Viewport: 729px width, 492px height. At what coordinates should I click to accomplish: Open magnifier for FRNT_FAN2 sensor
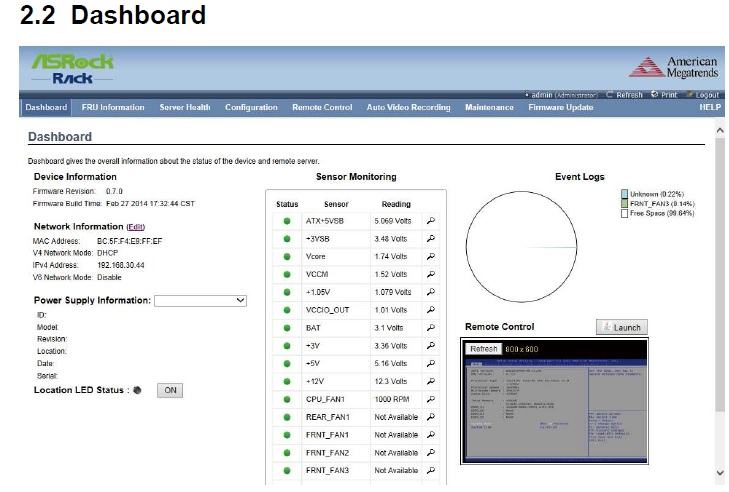[431, 452]
